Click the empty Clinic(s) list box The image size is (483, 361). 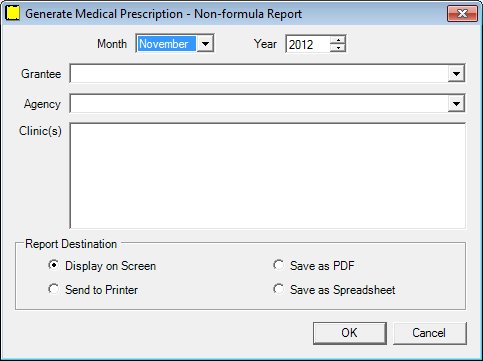(267, 176)
